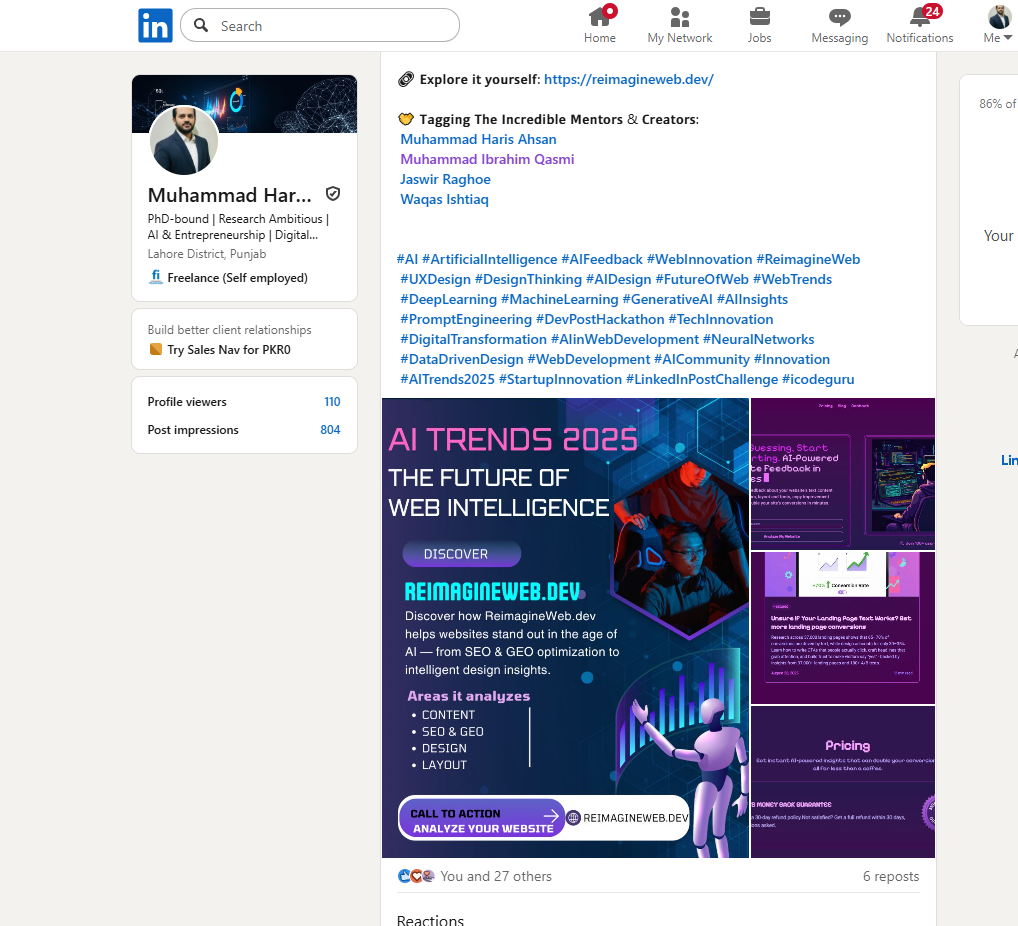Click the #FutureOfWeb hashtag
Image resolution: width=1018 pixels, height=926 pixels.
click(702, 279)
